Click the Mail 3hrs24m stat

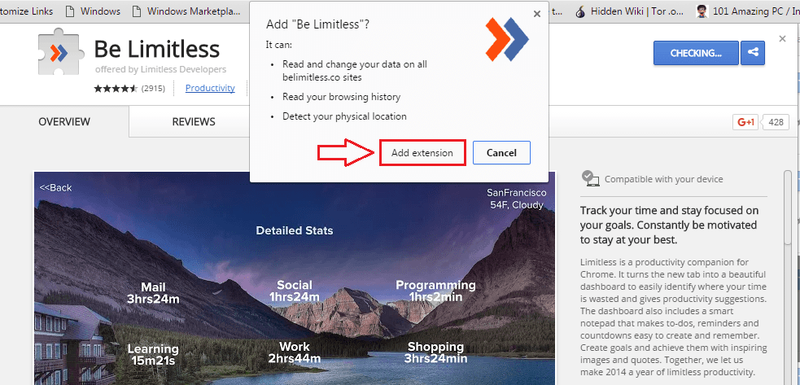coord(153,293)
